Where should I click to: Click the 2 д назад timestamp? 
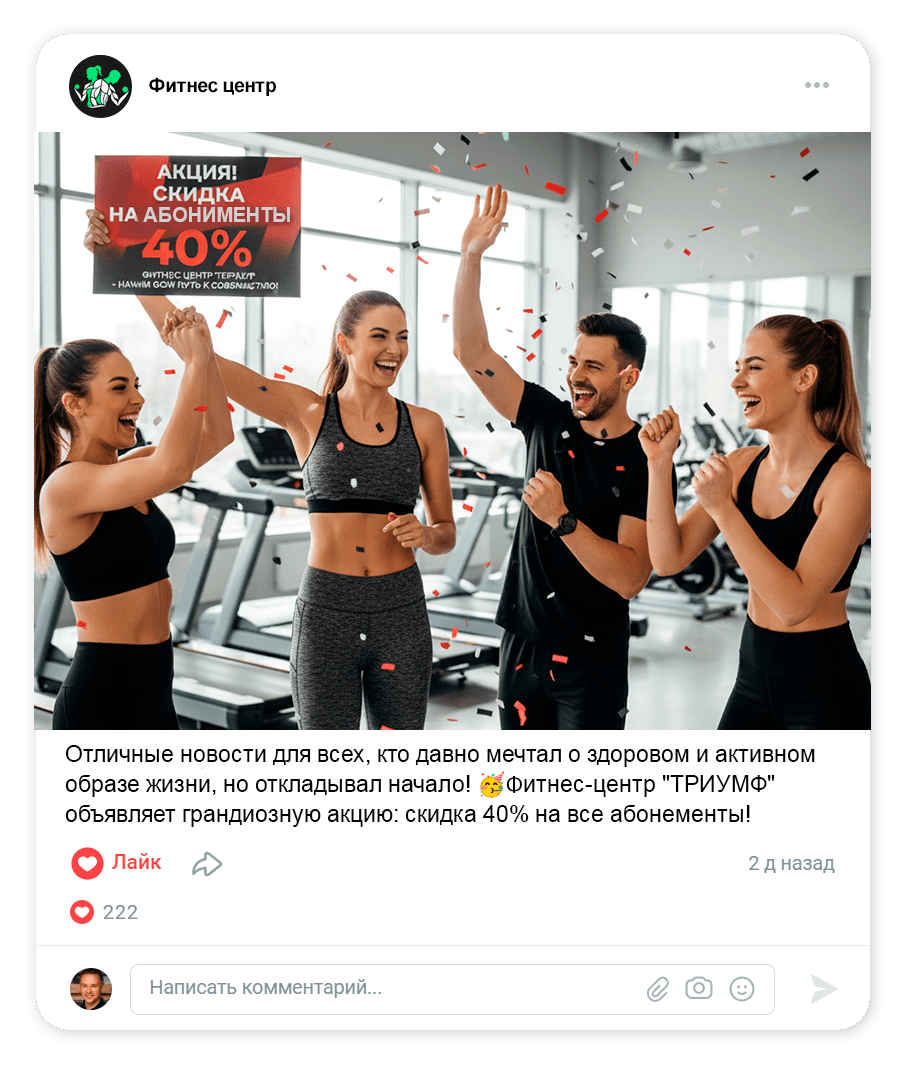pyautogui.click(x=792, y=863)
